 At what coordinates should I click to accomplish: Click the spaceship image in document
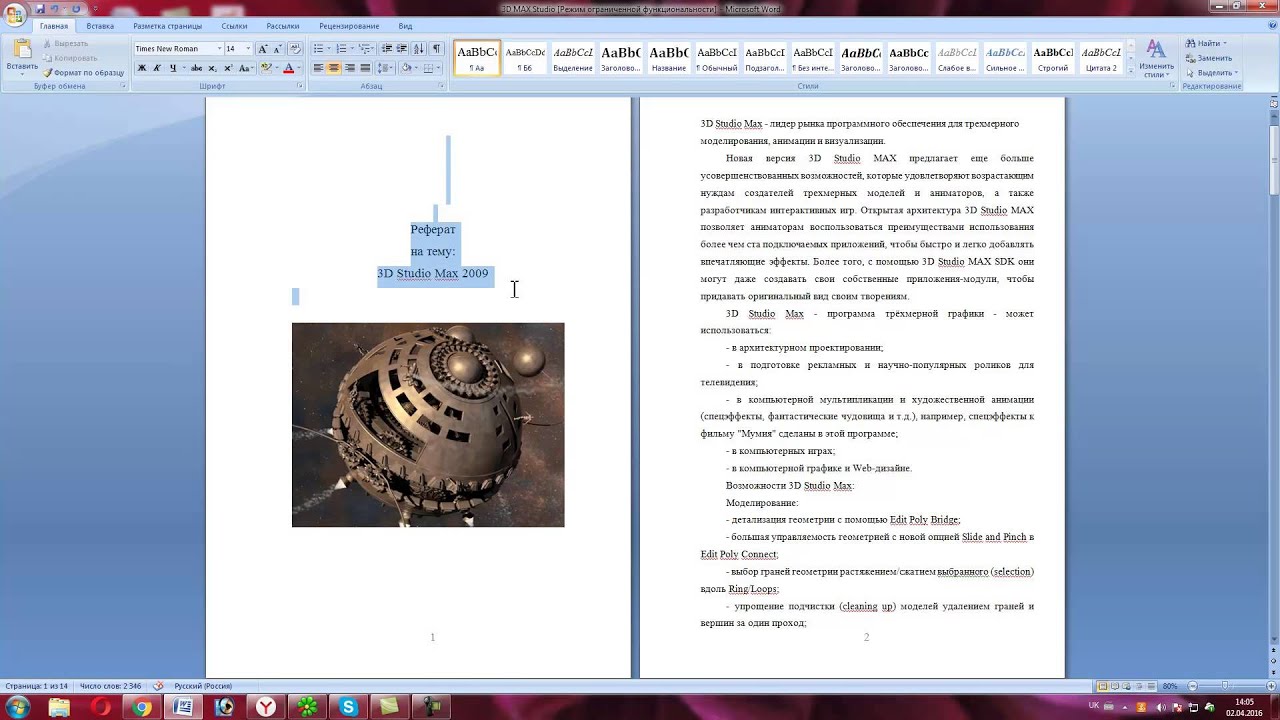click(428, 424)
